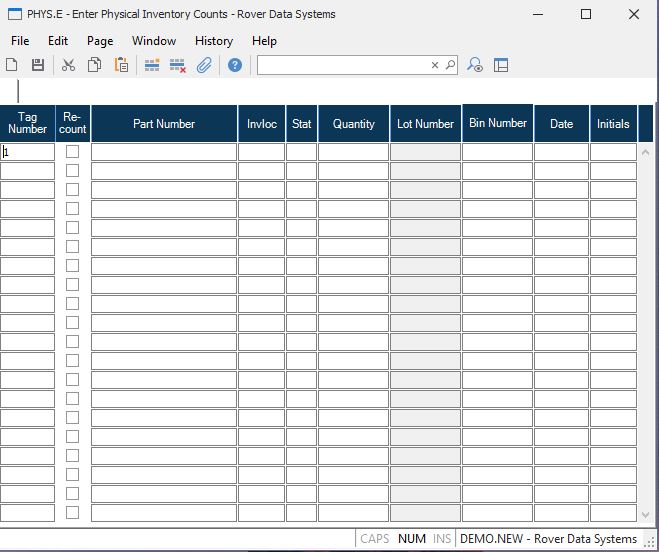
Task: Click the Cut scissors icon
Action: (x=68, y=65)
